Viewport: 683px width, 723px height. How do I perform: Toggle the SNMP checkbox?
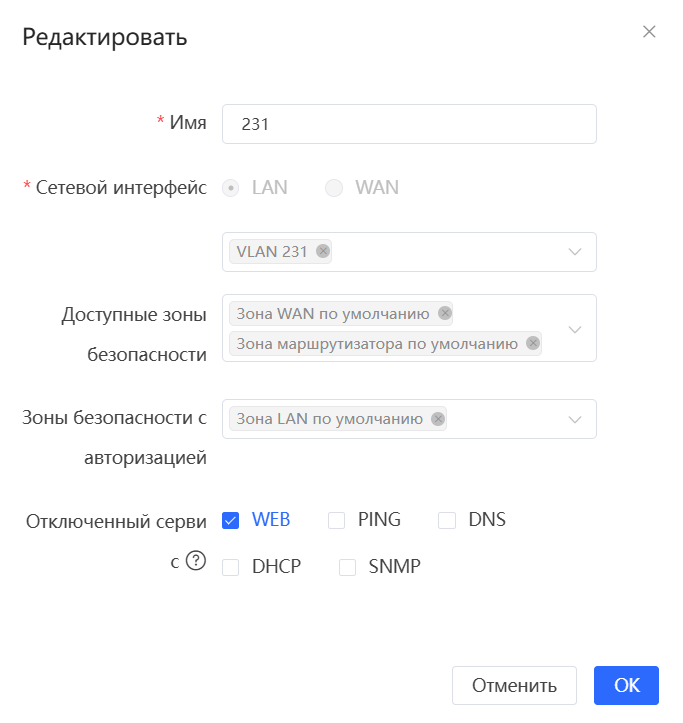pos(347,567)
